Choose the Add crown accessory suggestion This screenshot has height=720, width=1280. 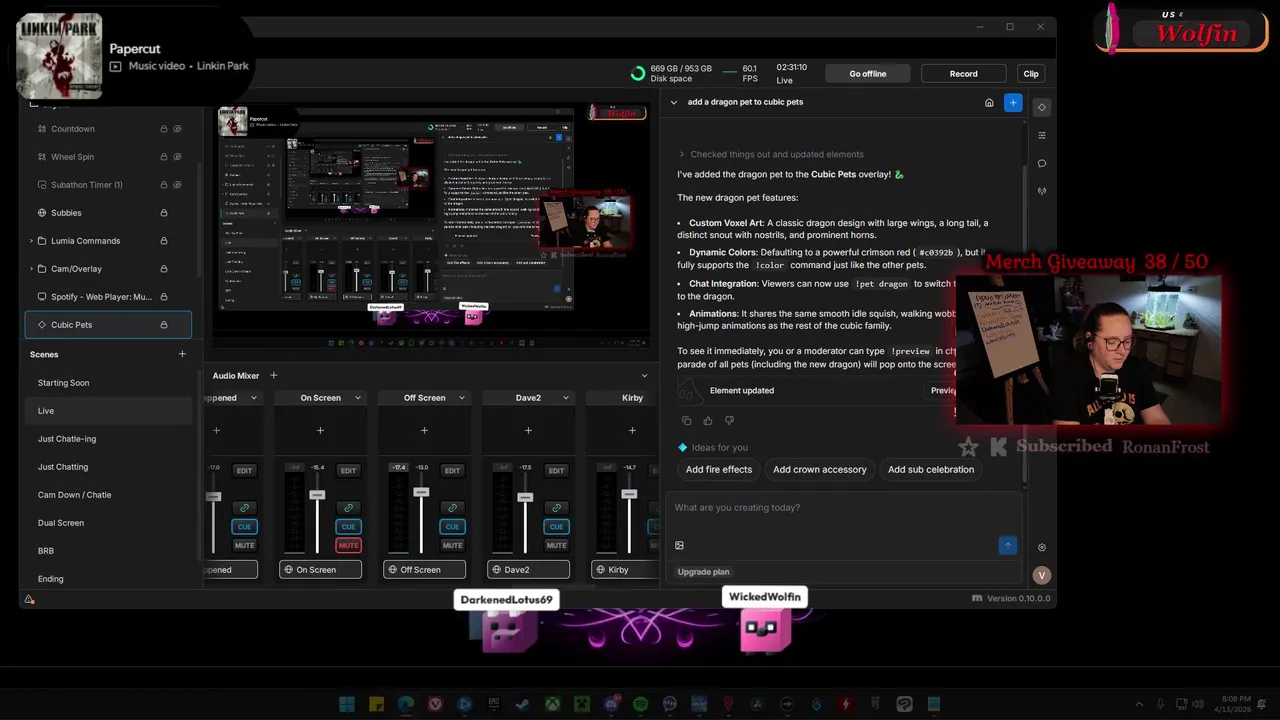pos(820,469)
